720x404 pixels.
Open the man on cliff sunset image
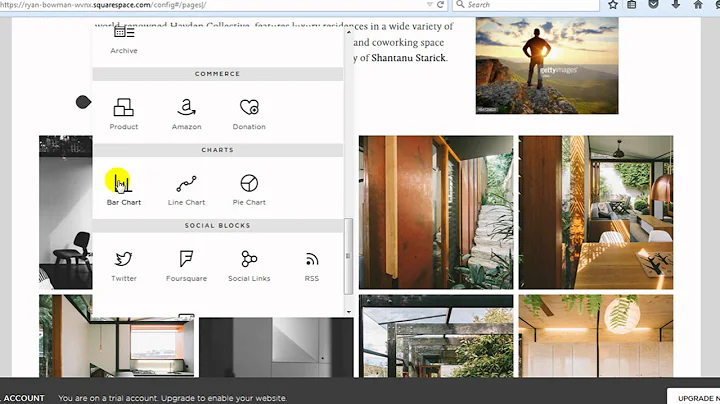(547, 66)
